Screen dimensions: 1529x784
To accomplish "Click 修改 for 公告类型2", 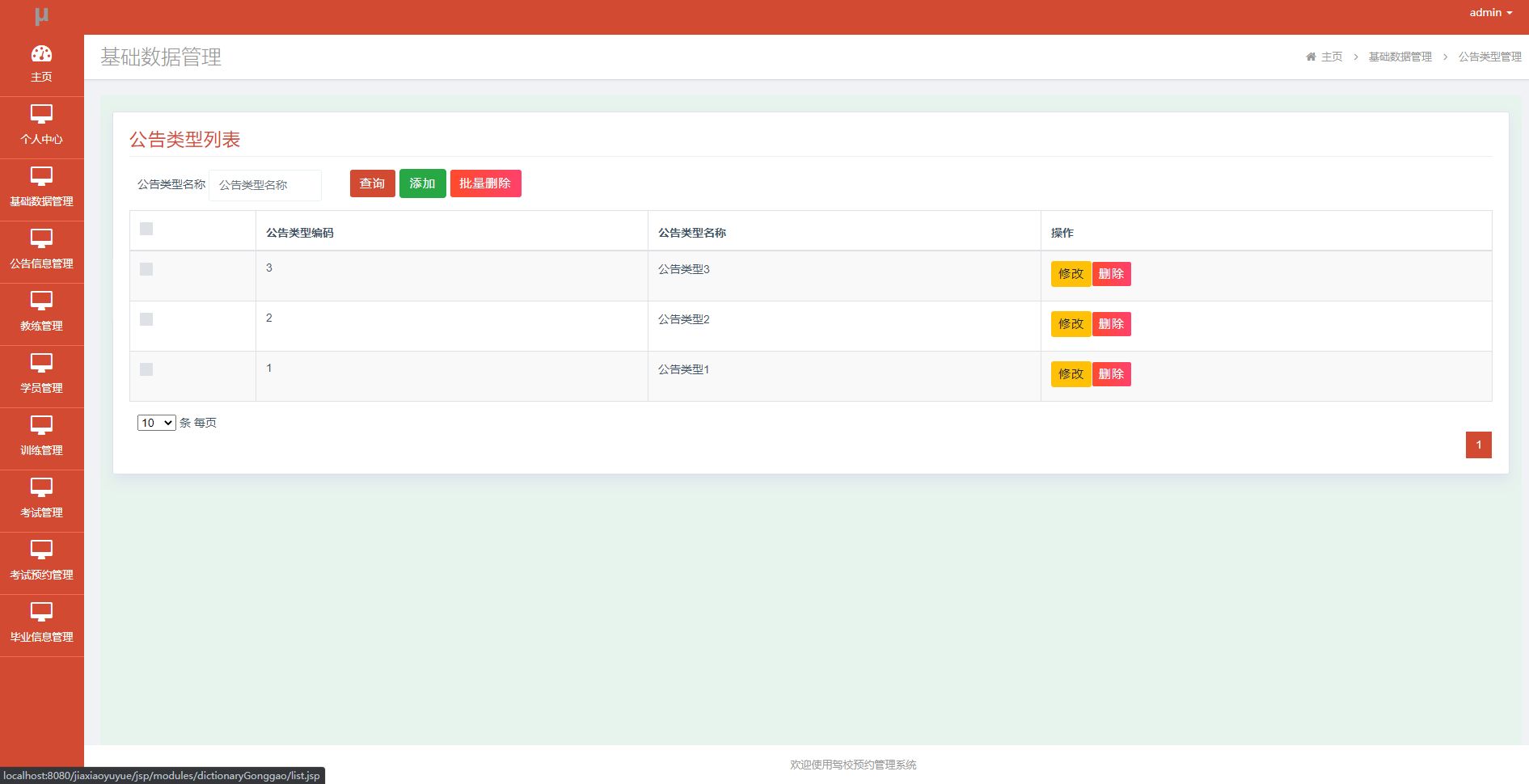I will (x=1071, y=324).
